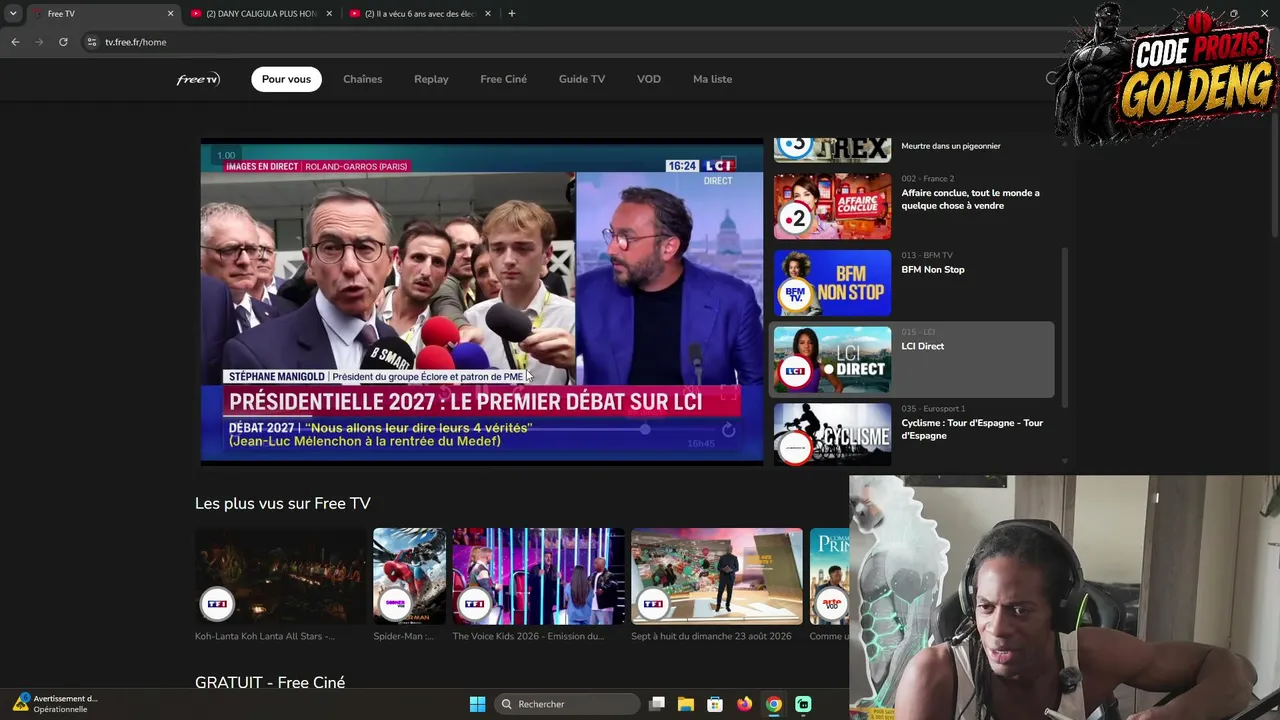Close the DANY CALIGULA YouTube tab
Image resolution: width=1280 pixels, height=720 pixels.
(329, 14)
